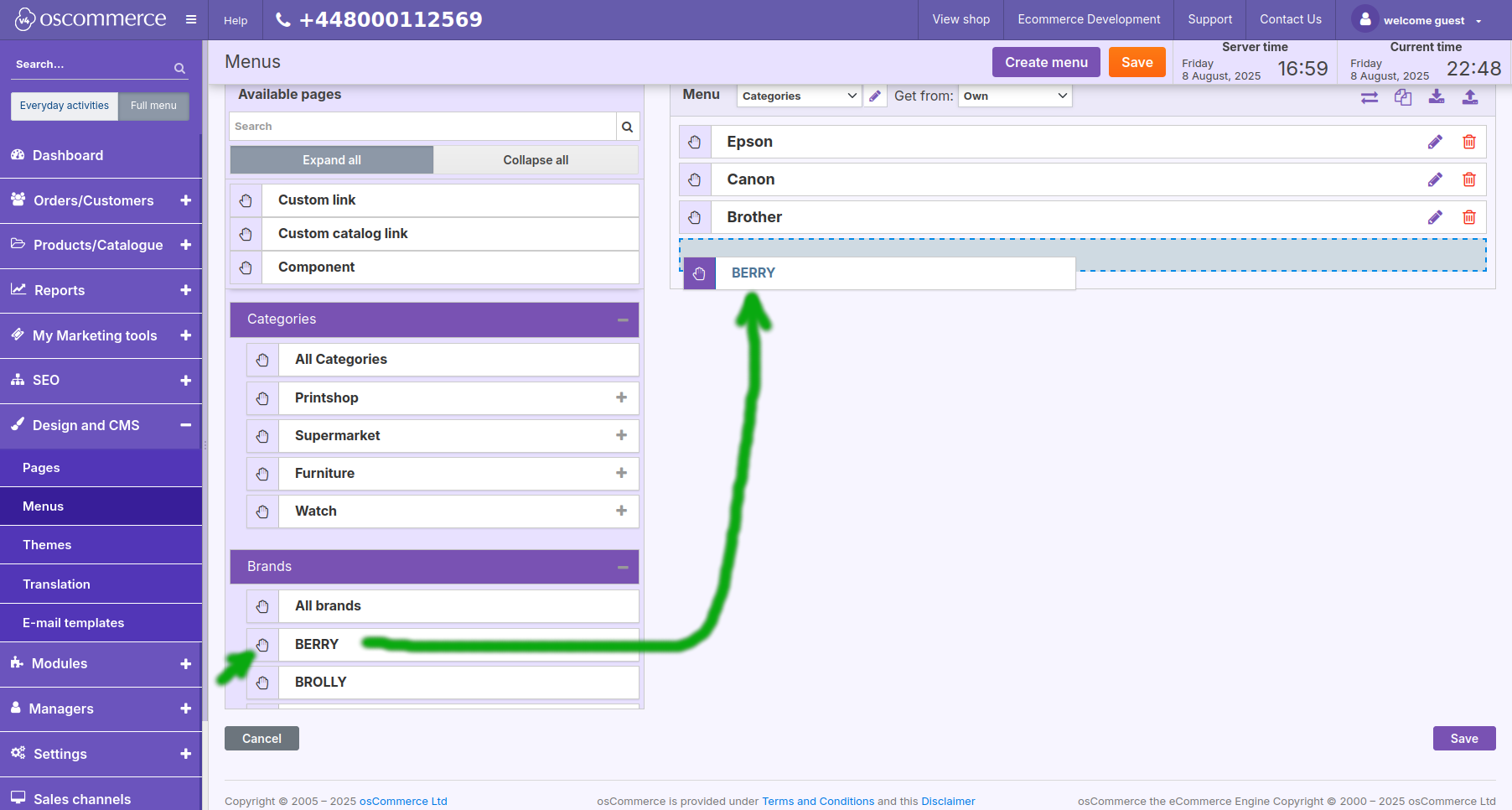
Task: Expand the Supermarket category
Action: [x=621, y=435]
